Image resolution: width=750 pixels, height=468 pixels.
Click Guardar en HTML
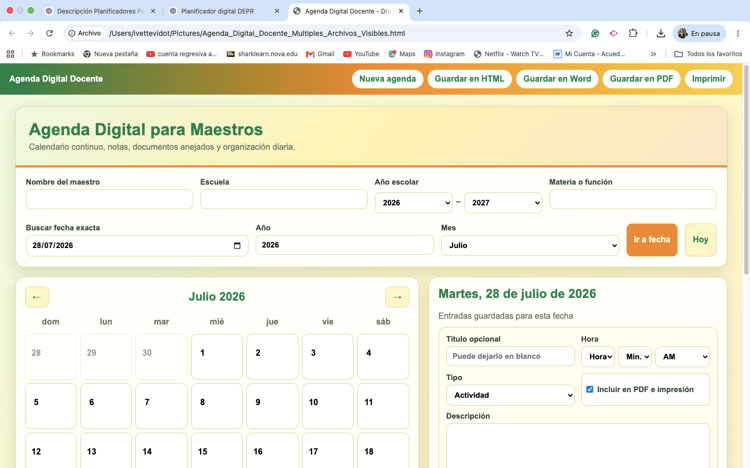[469, 79]
